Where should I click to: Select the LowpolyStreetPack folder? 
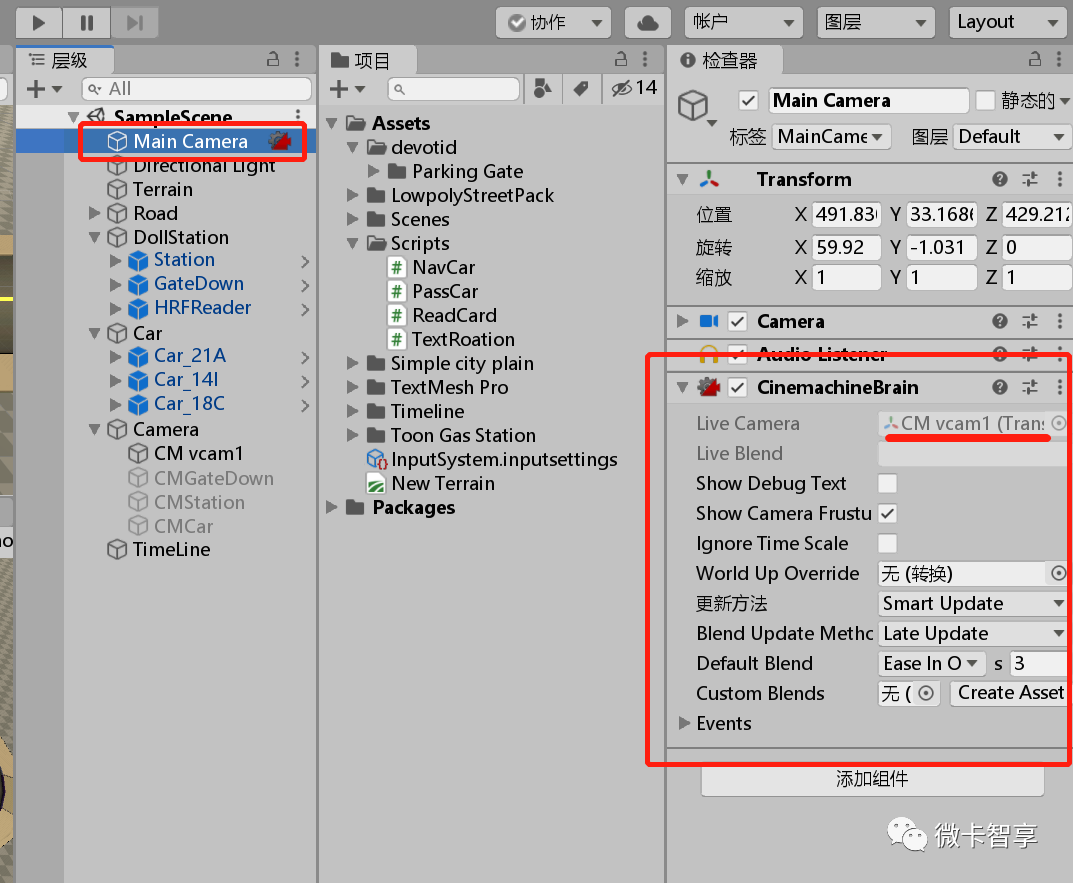click(x=472, y=195)
